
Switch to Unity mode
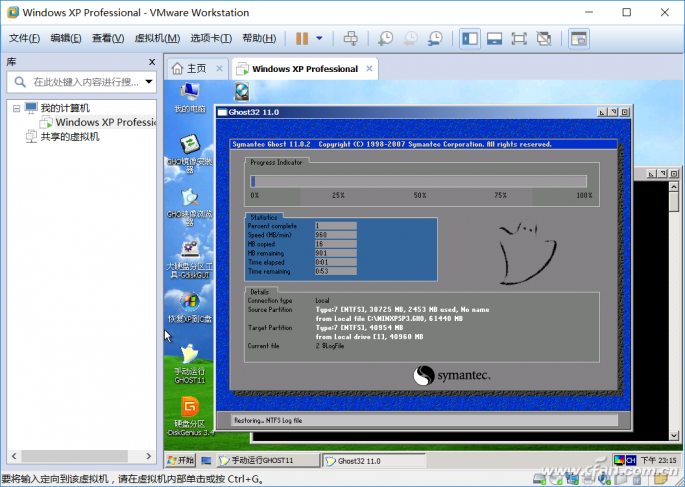pos(544,38)
